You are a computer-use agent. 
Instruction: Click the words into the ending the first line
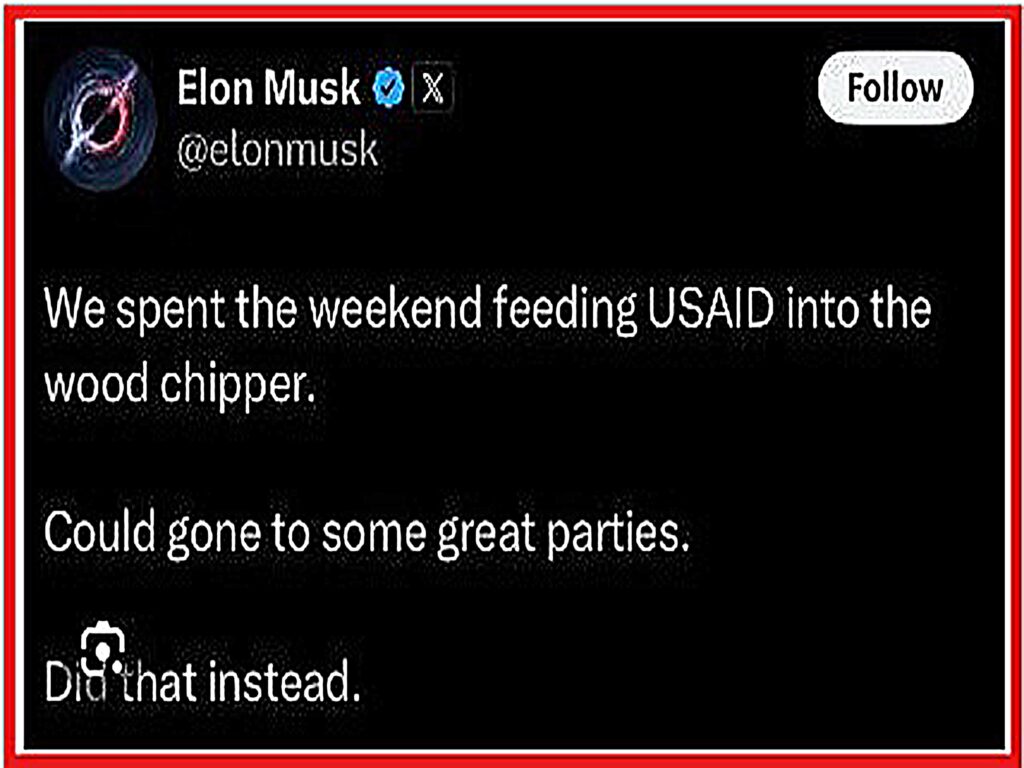pos(859,308)
